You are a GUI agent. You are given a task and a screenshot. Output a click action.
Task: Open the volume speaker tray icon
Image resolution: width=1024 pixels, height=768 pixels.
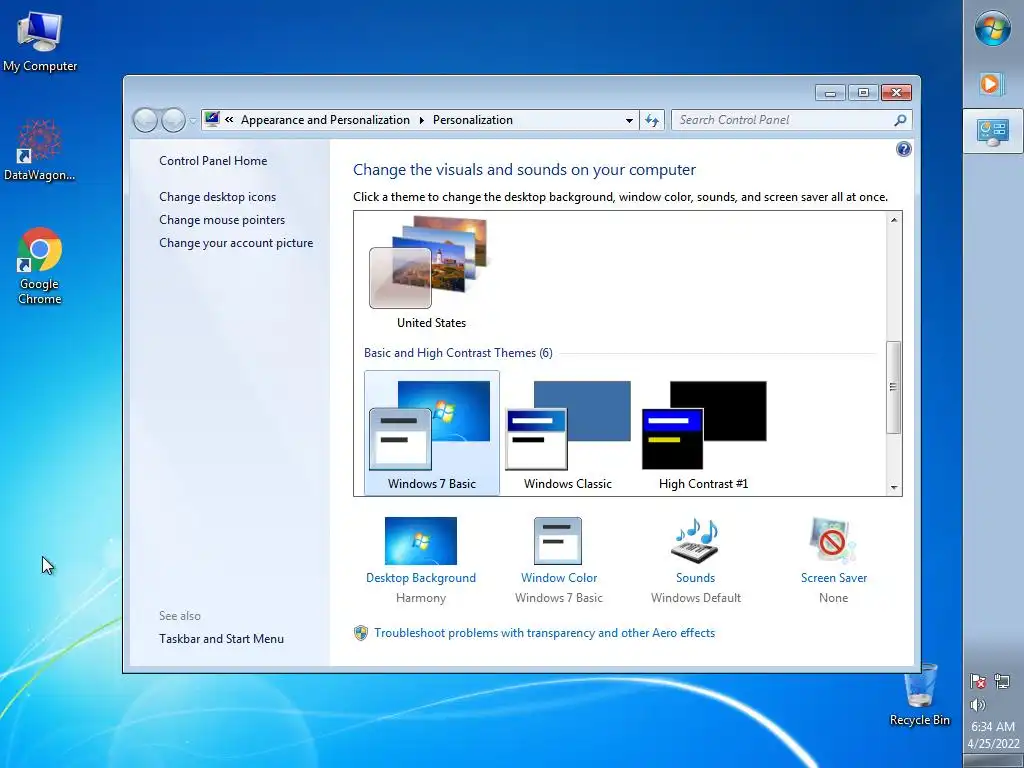(x=978, y=705)
